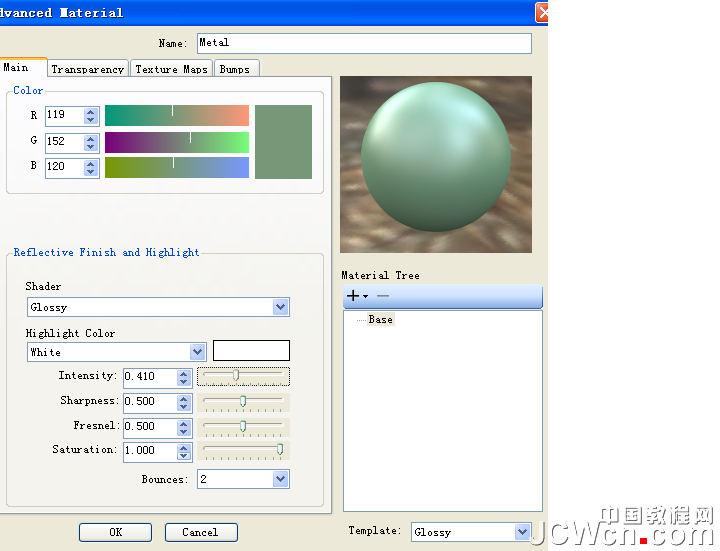The height and width of the screenshot is (551, 720).
Task: Click the Fresnel field 0.500
Action: [151, 427]
